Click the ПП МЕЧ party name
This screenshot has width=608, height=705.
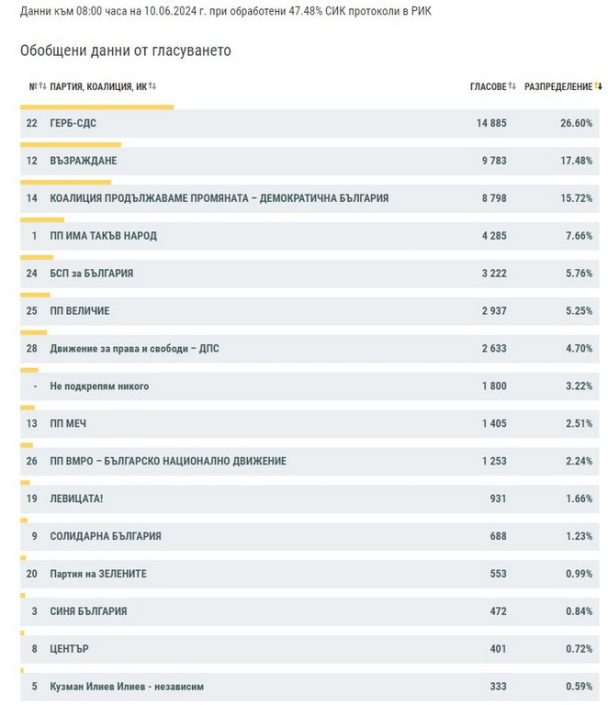(68, 424)
